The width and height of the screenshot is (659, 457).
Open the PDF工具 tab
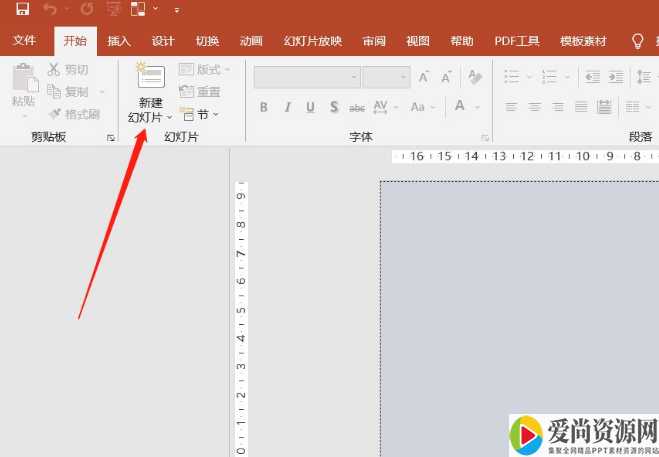[517, 41]
